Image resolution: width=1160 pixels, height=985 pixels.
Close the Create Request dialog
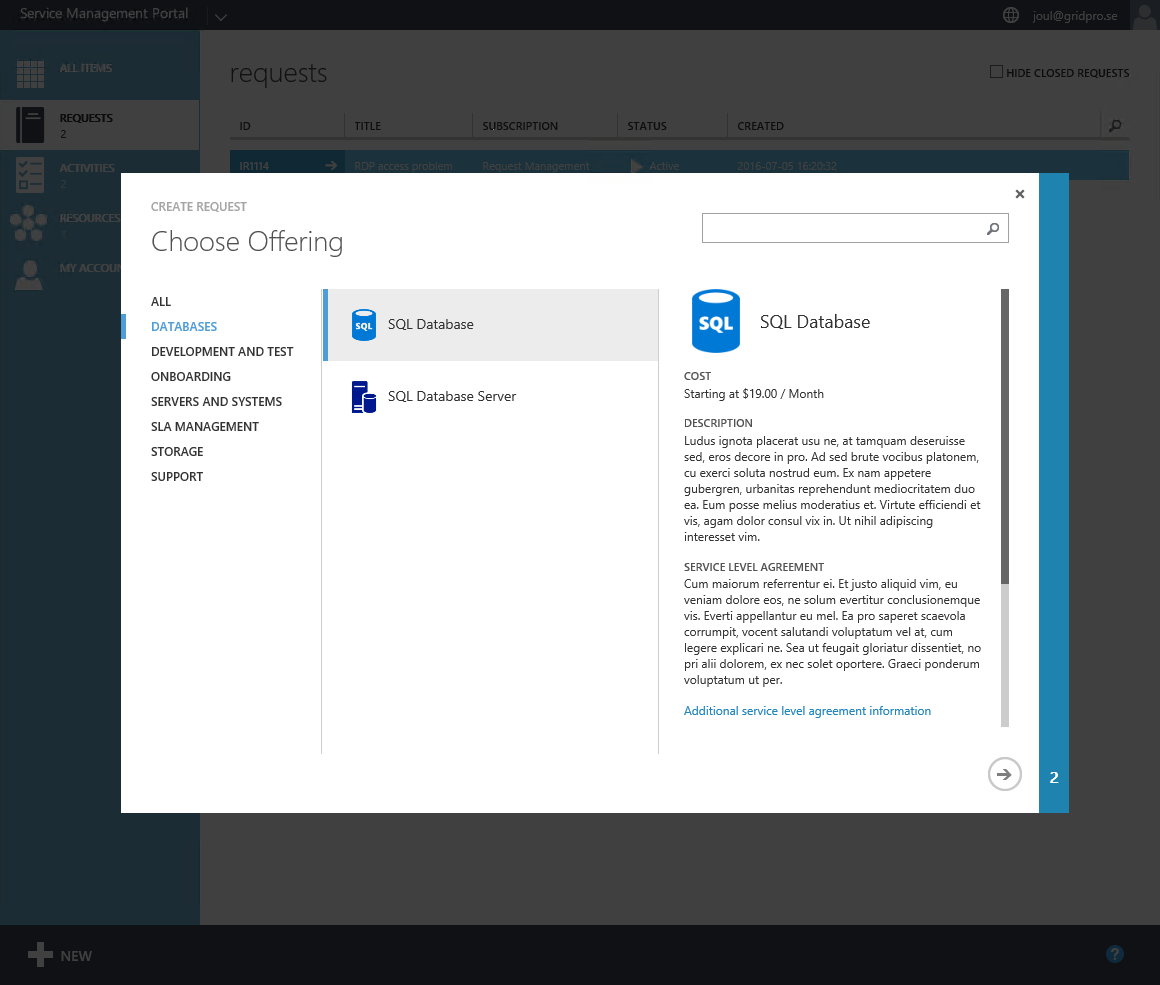point(1020,194)
